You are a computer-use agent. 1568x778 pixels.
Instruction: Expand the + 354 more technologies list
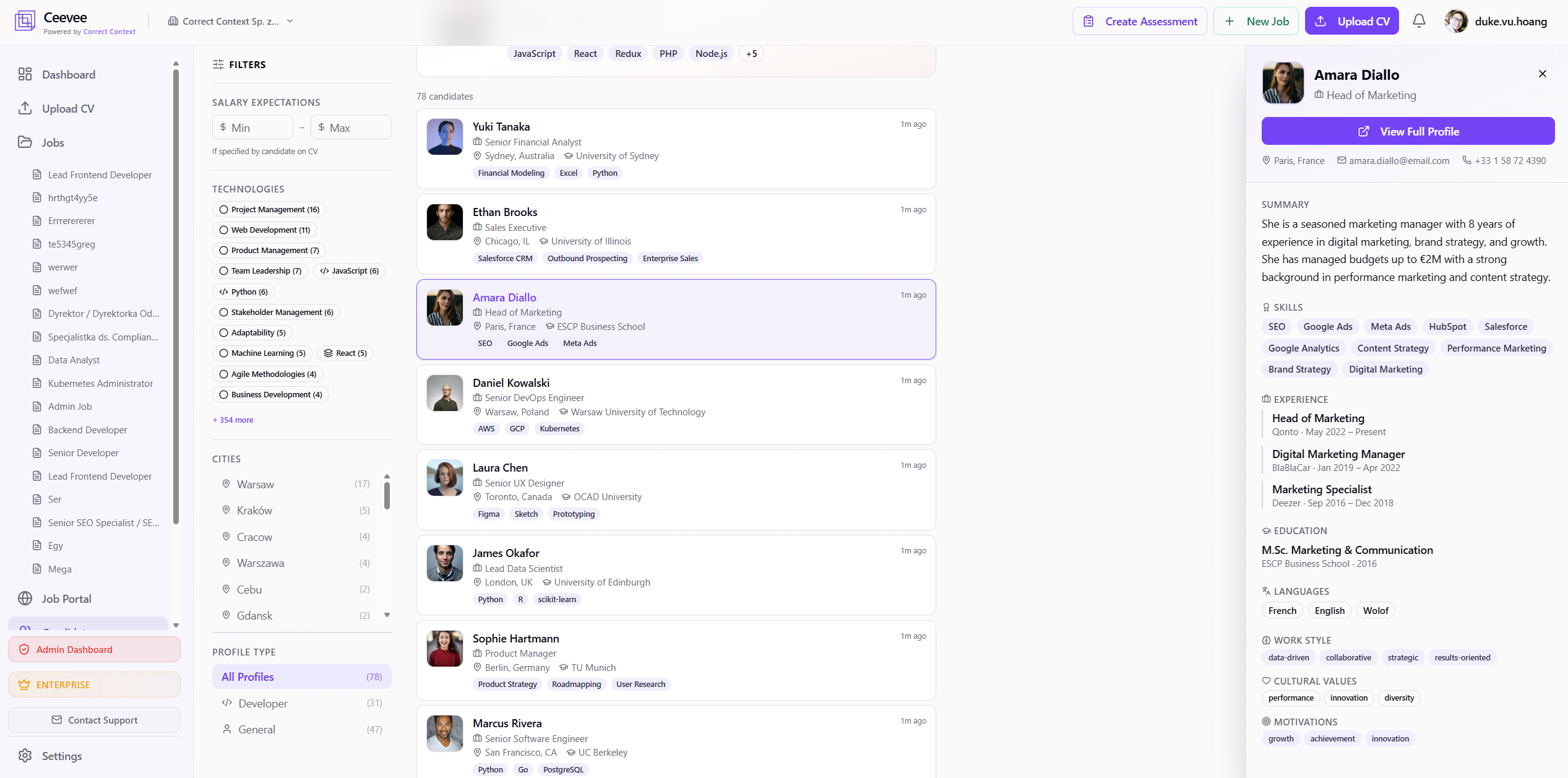[233, 420]
